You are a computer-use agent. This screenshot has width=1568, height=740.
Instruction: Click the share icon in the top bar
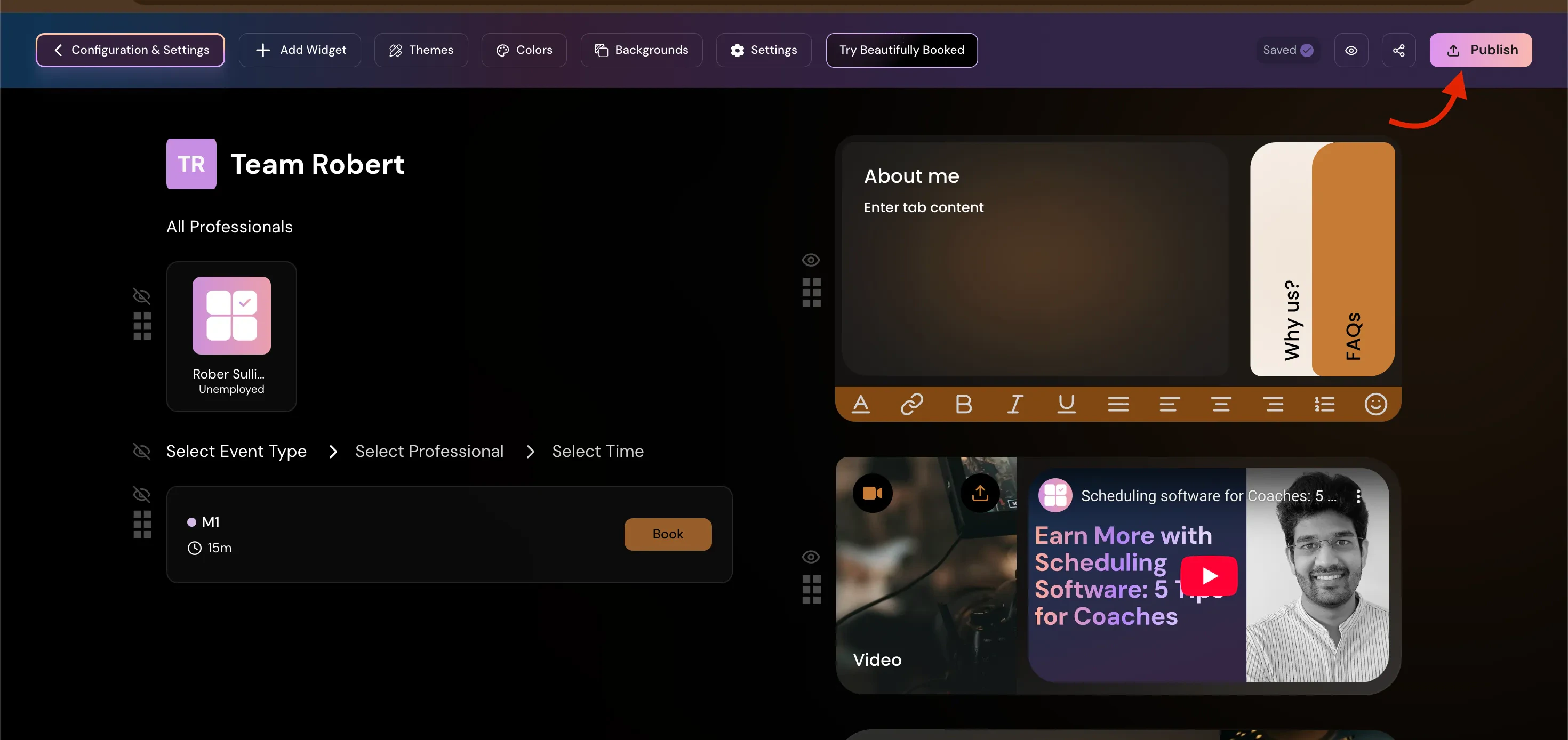pyautogui.click(x=1398, y=50)
